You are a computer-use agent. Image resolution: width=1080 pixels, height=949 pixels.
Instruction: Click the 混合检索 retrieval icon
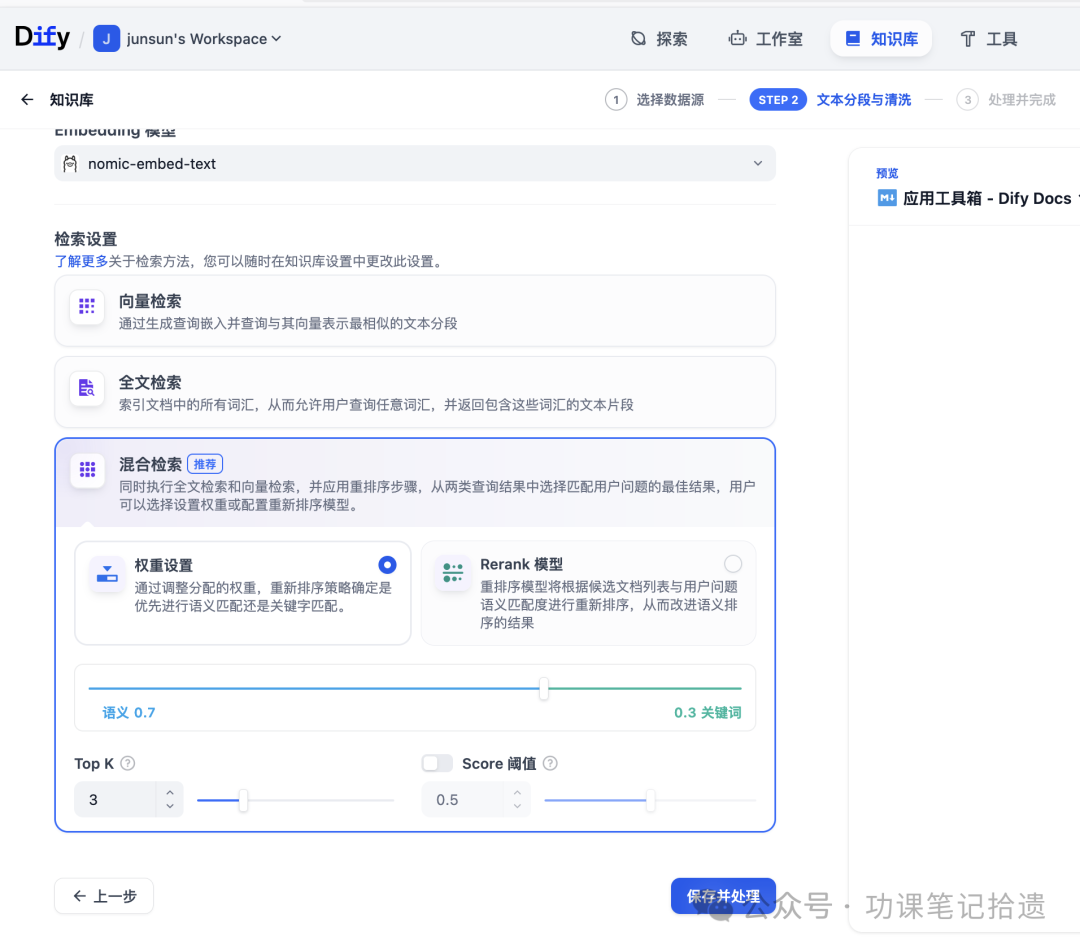click(87, 471)
